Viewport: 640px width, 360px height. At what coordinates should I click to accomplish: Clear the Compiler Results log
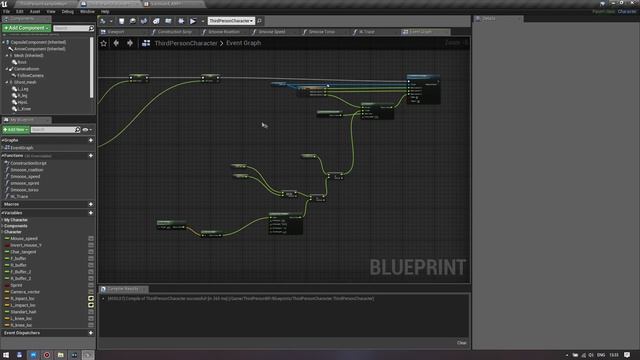[x=462, y=343]
